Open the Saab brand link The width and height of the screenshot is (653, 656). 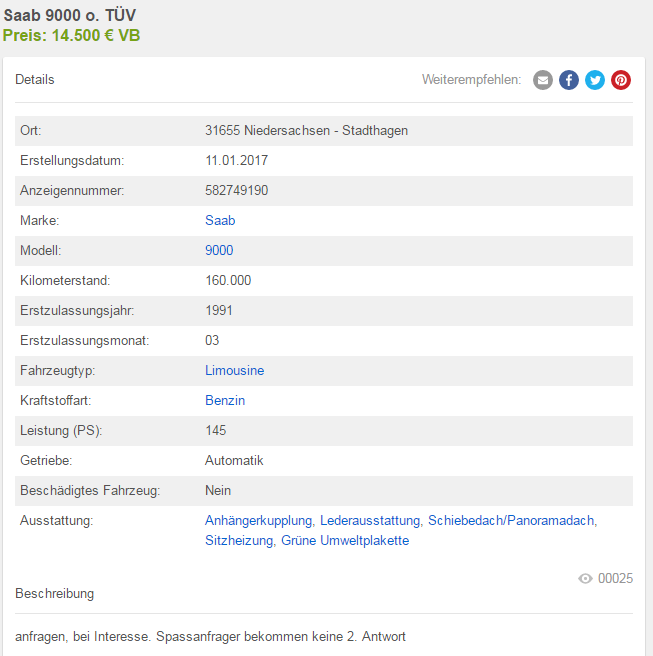[x=220, y=220]
